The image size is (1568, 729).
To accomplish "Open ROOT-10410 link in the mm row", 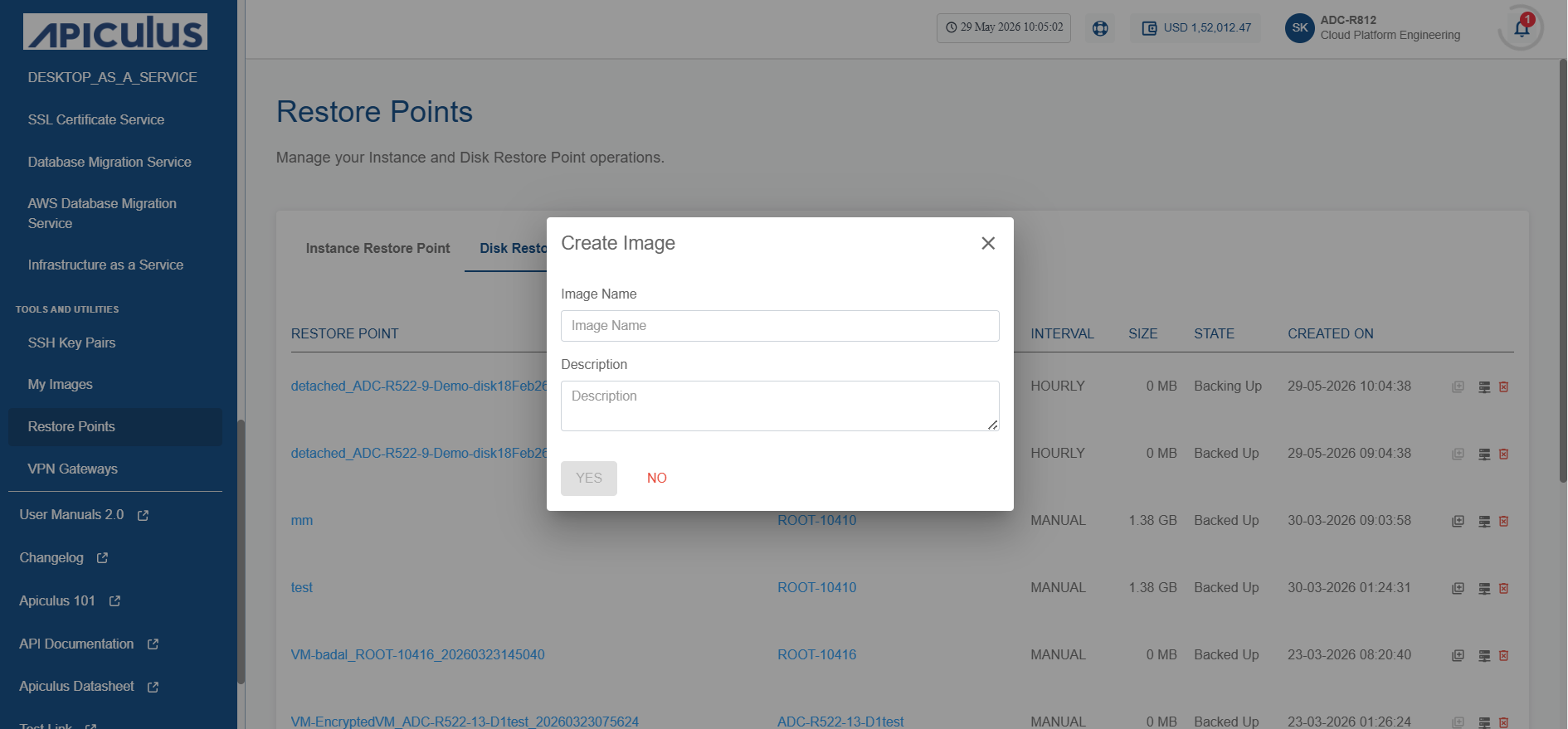I will (816, 521).
